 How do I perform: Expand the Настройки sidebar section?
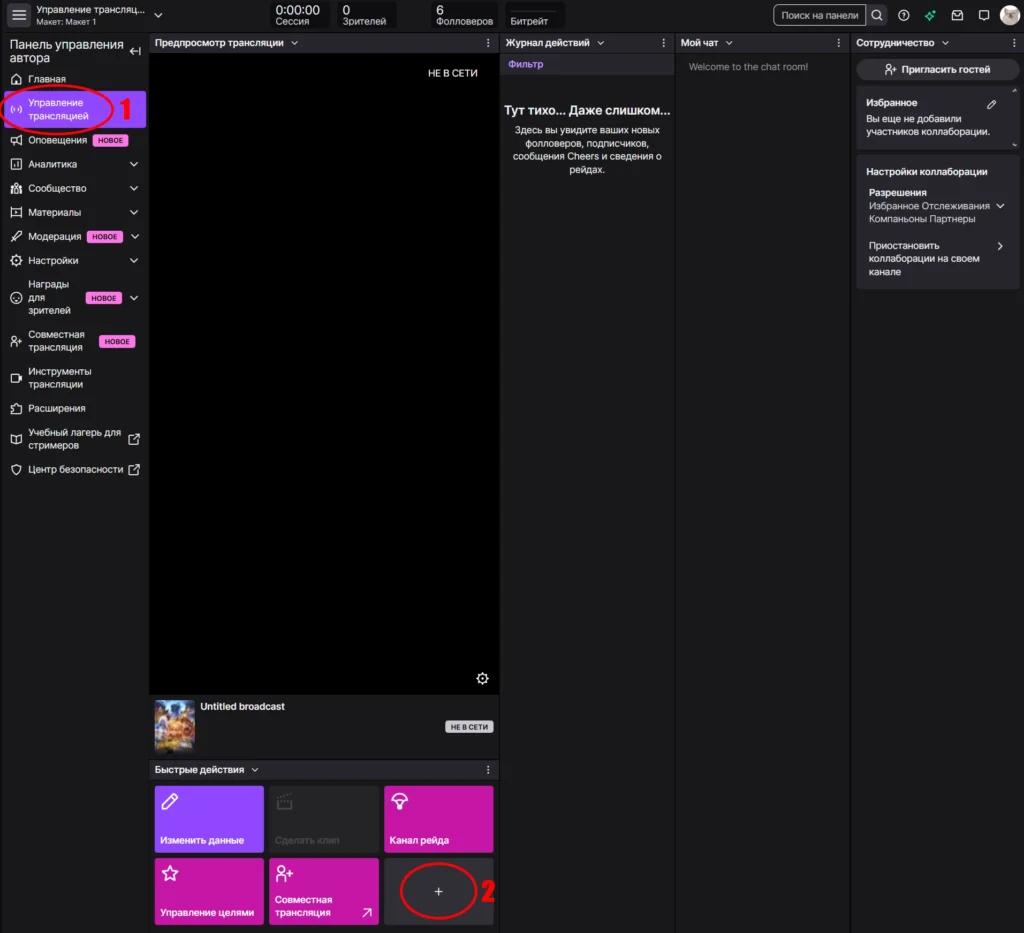point(134,260)
